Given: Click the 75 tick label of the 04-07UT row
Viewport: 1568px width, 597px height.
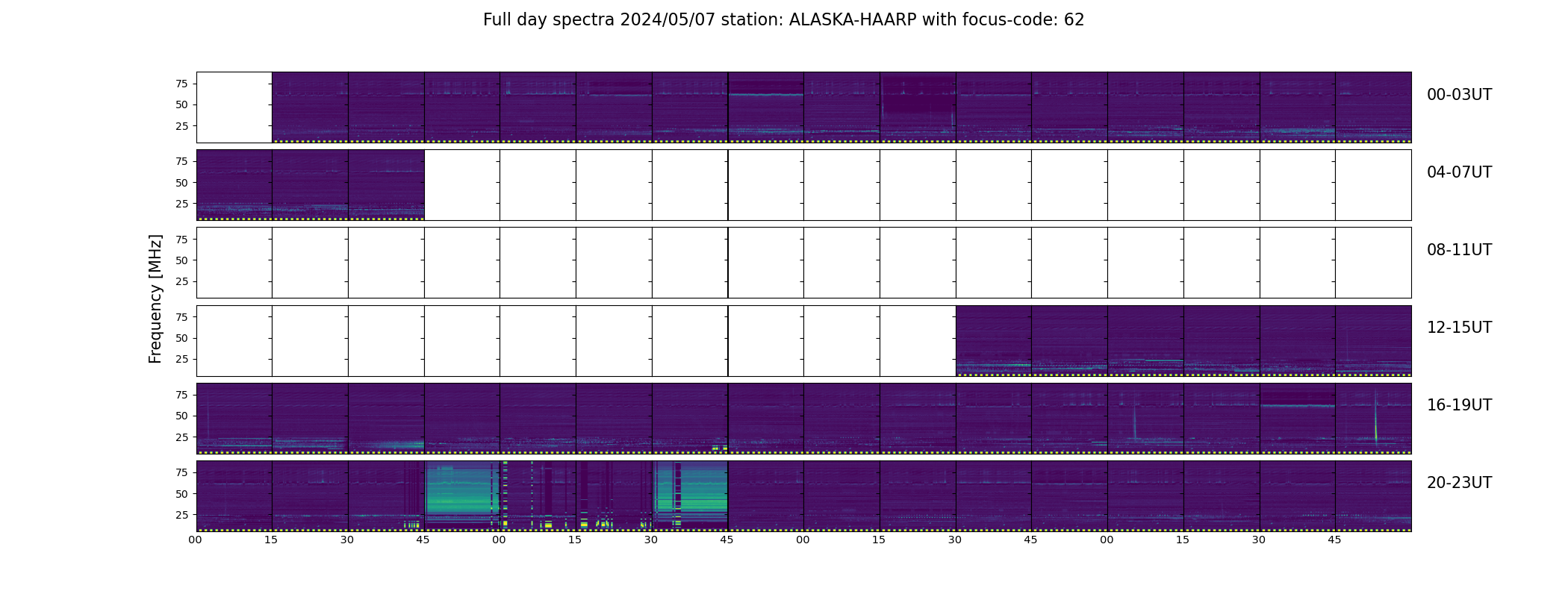Looking at the screenshot, I should [x=181, y=161].
